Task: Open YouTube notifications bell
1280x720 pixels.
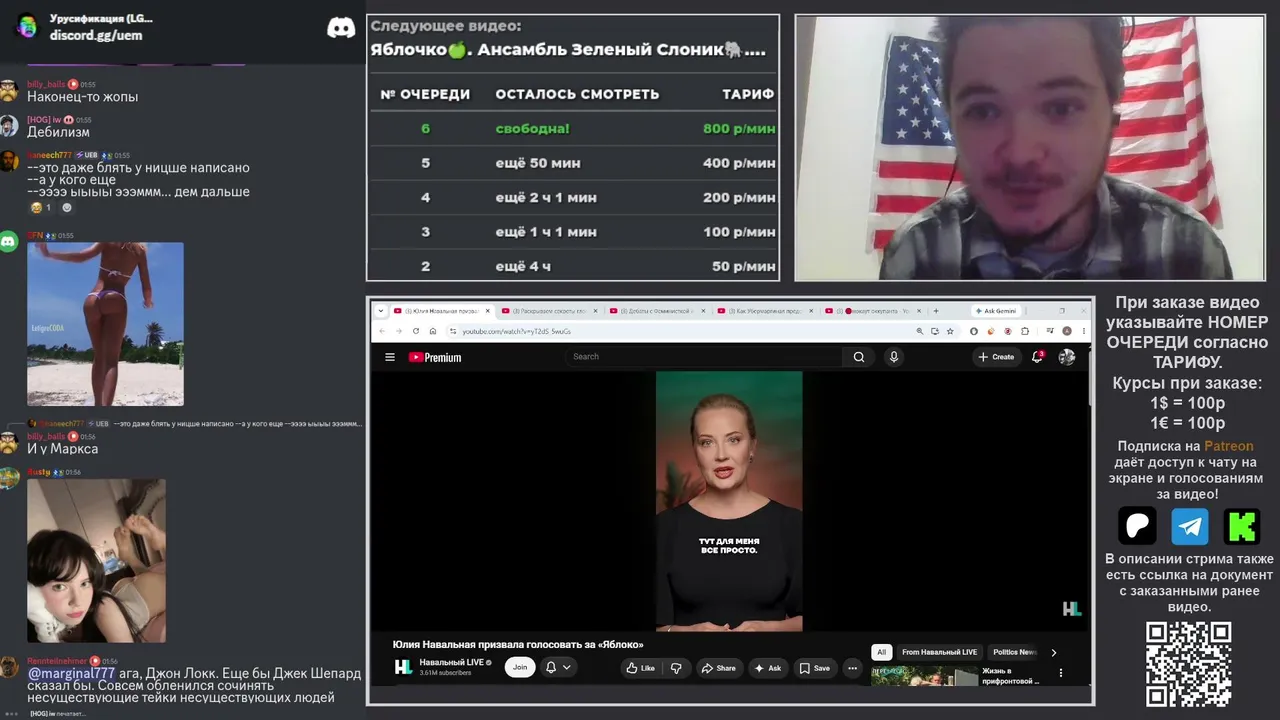Action: pyautogui.click(x=1038, y=357)
